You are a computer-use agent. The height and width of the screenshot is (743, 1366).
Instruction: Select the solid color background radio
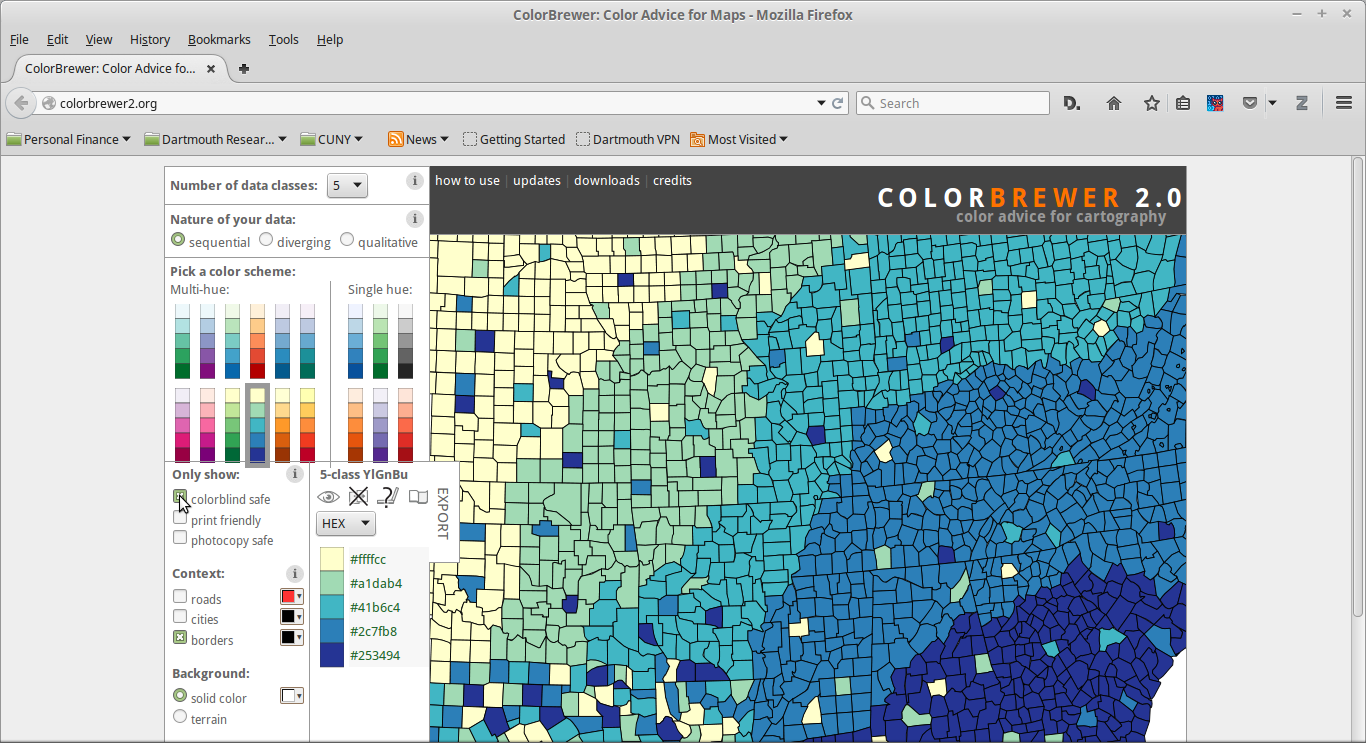pos(180,696)
